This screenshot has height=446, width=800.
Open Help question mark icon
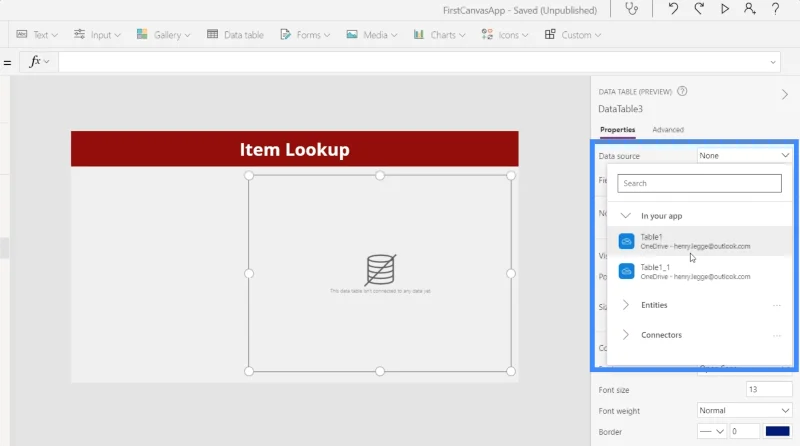[775, 9]
